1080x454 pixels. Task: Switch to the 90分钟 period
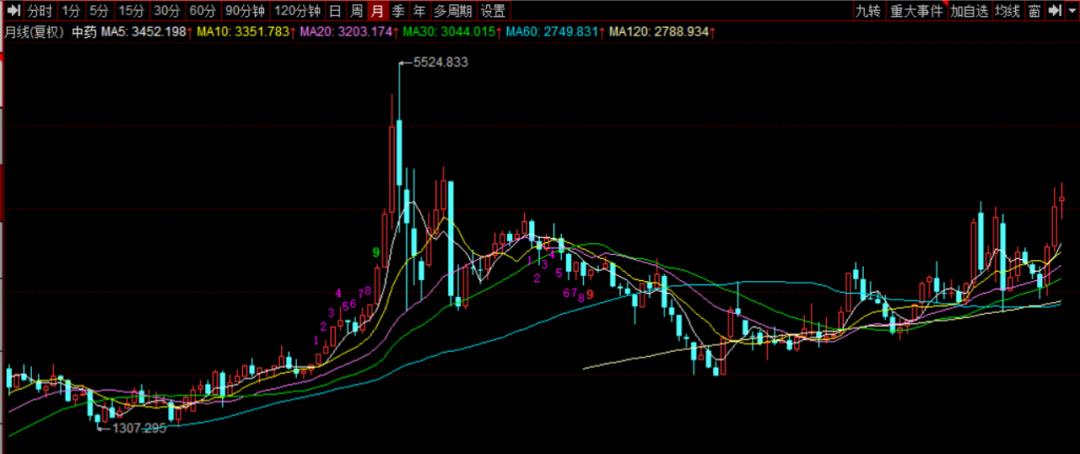click(245, 11)
